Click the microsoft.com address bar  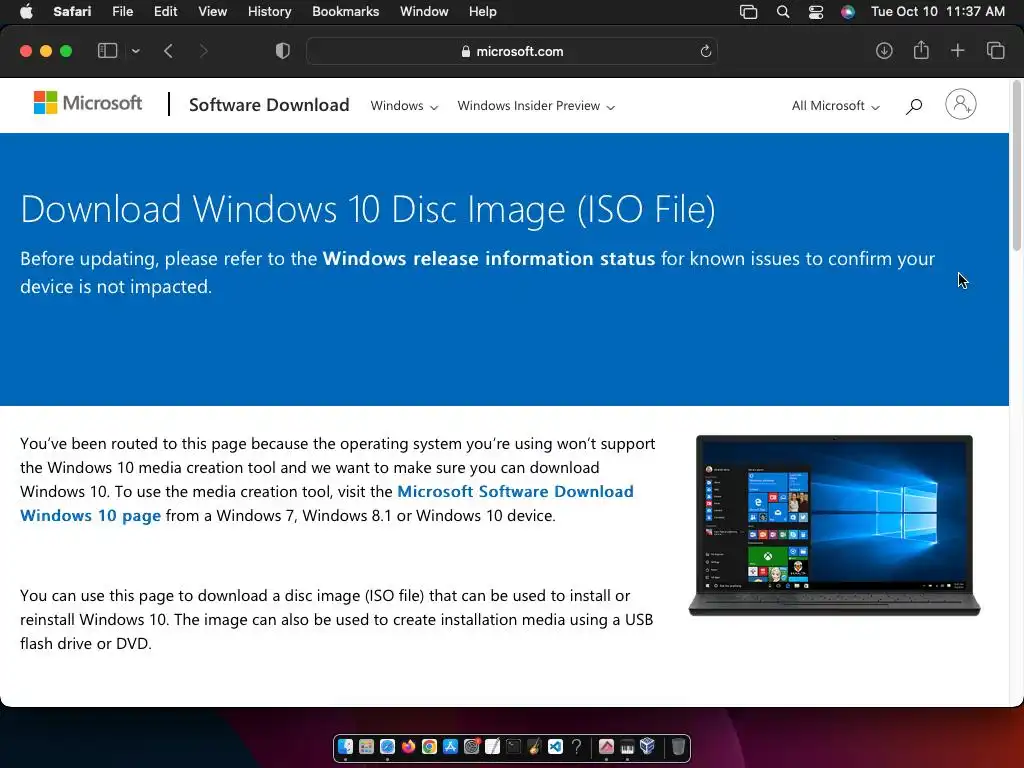tap(512, 51)
